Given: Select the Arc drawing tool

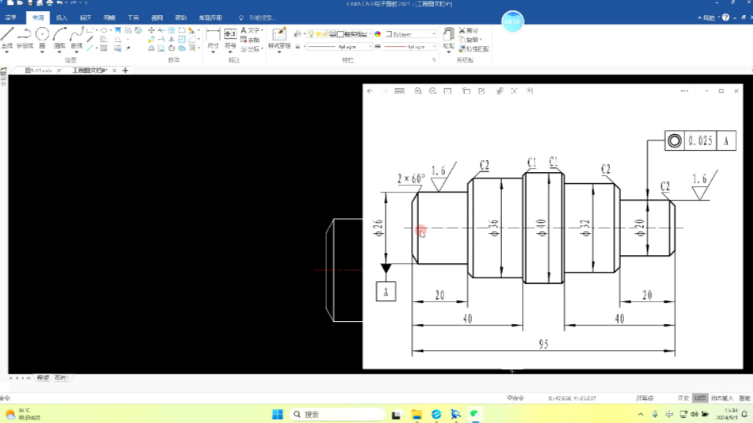Looking at the screenshot, I should [60, 37].
